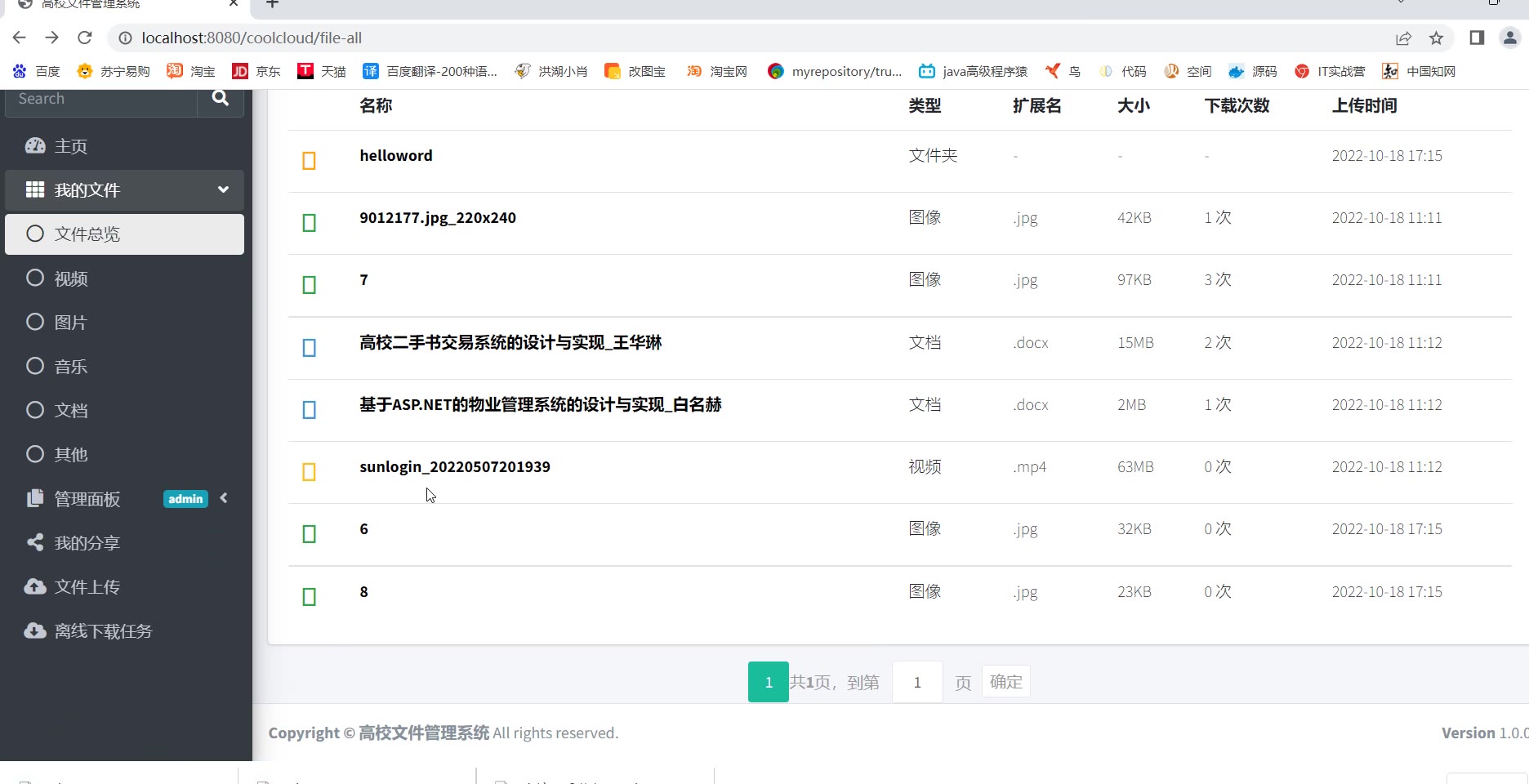Collapse the 我的文件 menu chevron

pyautogui.click(x=223, y=189)
